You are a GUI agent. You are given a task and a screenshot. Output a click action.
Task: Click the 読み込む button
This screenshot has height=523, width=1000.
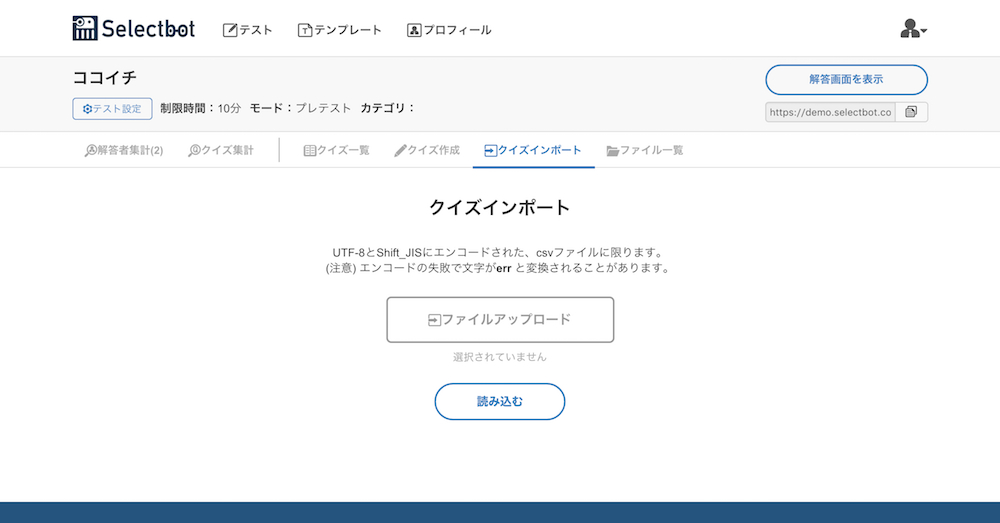pyautogui.click(x=500, y=401)
